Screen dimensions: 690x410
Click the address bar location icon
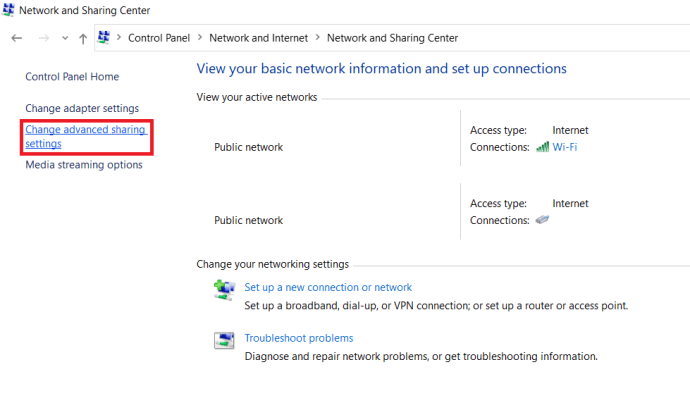(x=103, y=38)
